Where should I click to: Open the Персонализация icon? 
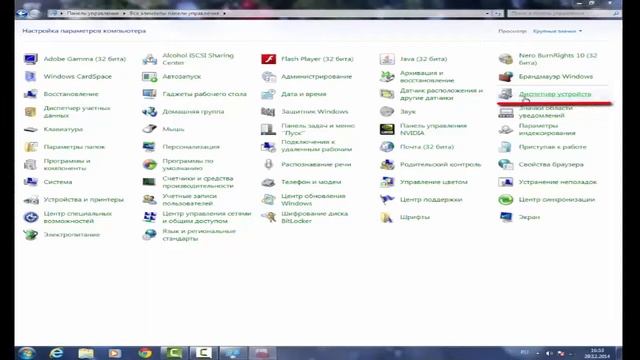point(149,147)
